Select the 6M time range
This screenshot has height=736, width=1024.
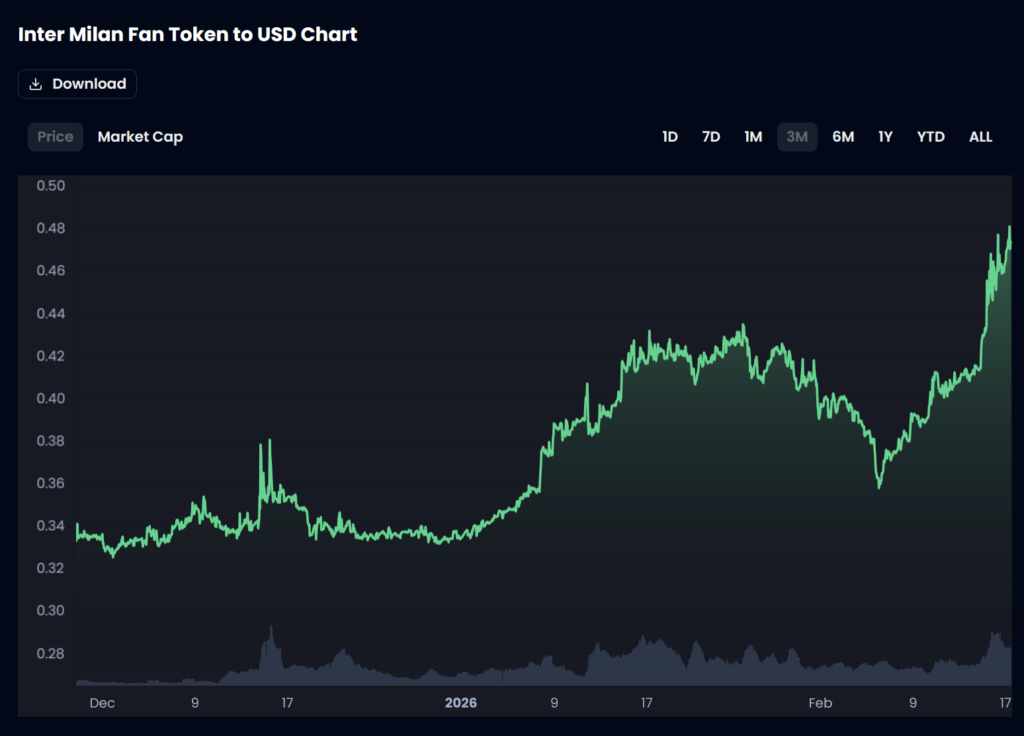[x=842, y=136]
